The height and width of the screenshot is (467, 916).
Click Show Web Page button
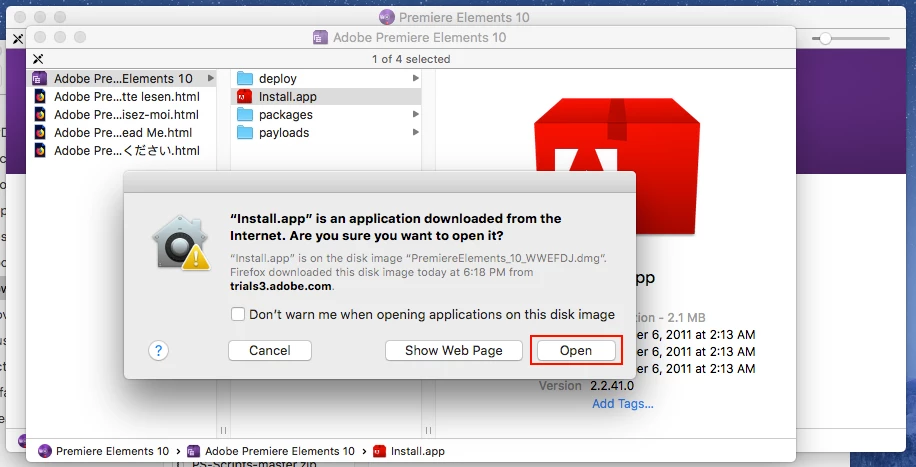coord(454,351)
